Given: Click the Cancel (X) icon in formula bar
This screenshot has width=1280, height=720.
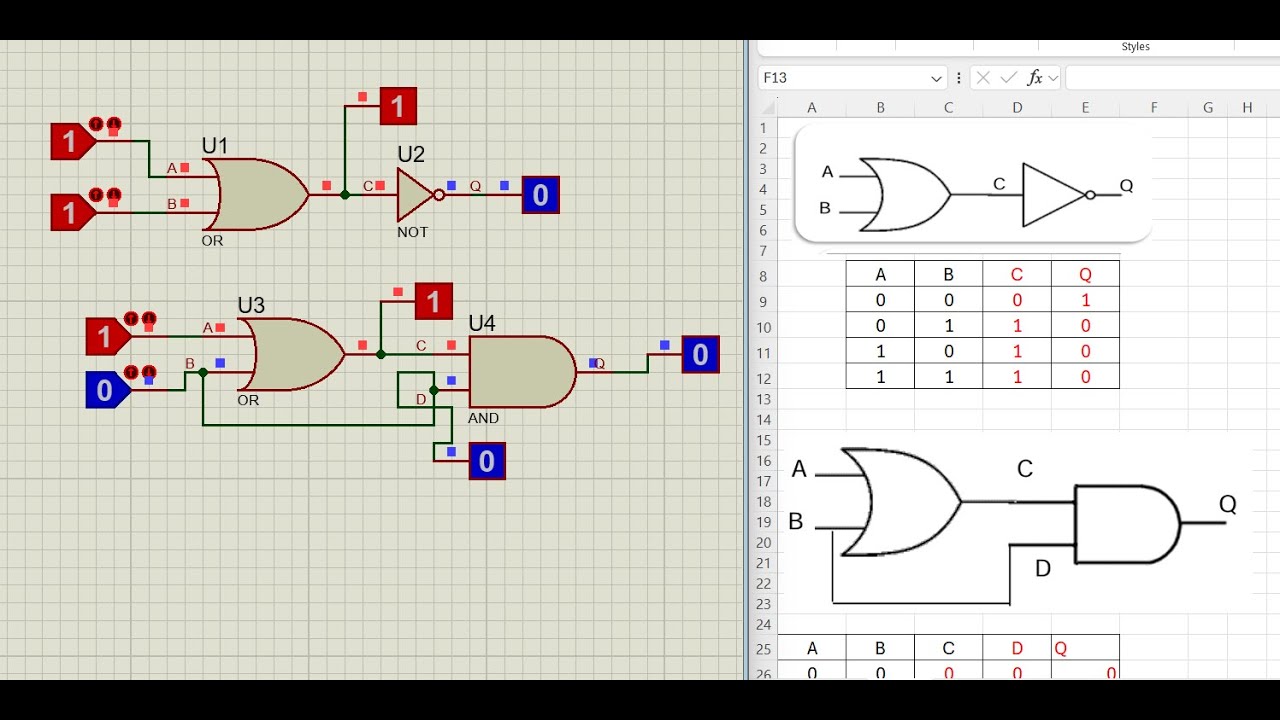Looking at the screenshot, I should click(x=983, y=78).
